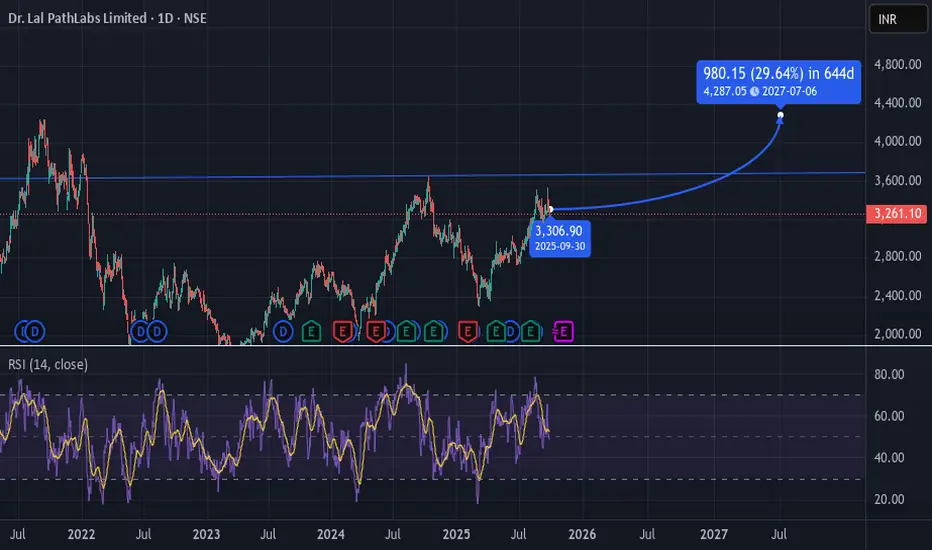Open the INR currency selector
932x550 pixels.
[x=897, y=19]
